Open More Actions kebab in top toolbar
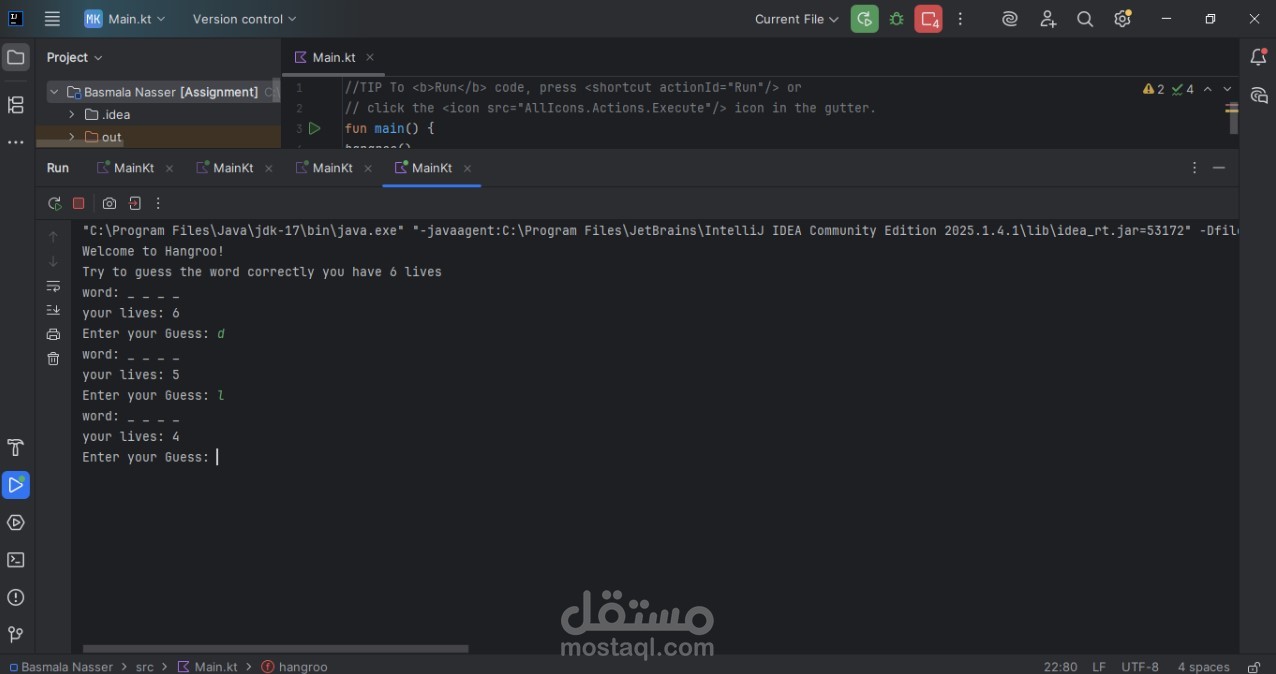1276x674 pixels. click(x=960, y=19)
